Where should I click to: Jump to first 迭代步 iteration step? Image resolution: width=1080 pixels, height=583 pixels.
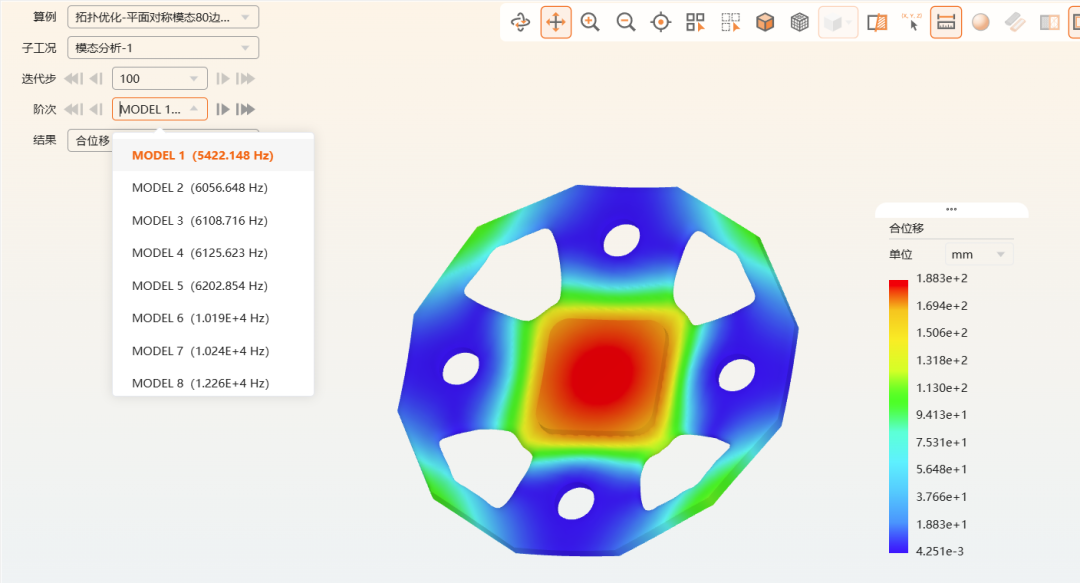click(x=74, y=79)
